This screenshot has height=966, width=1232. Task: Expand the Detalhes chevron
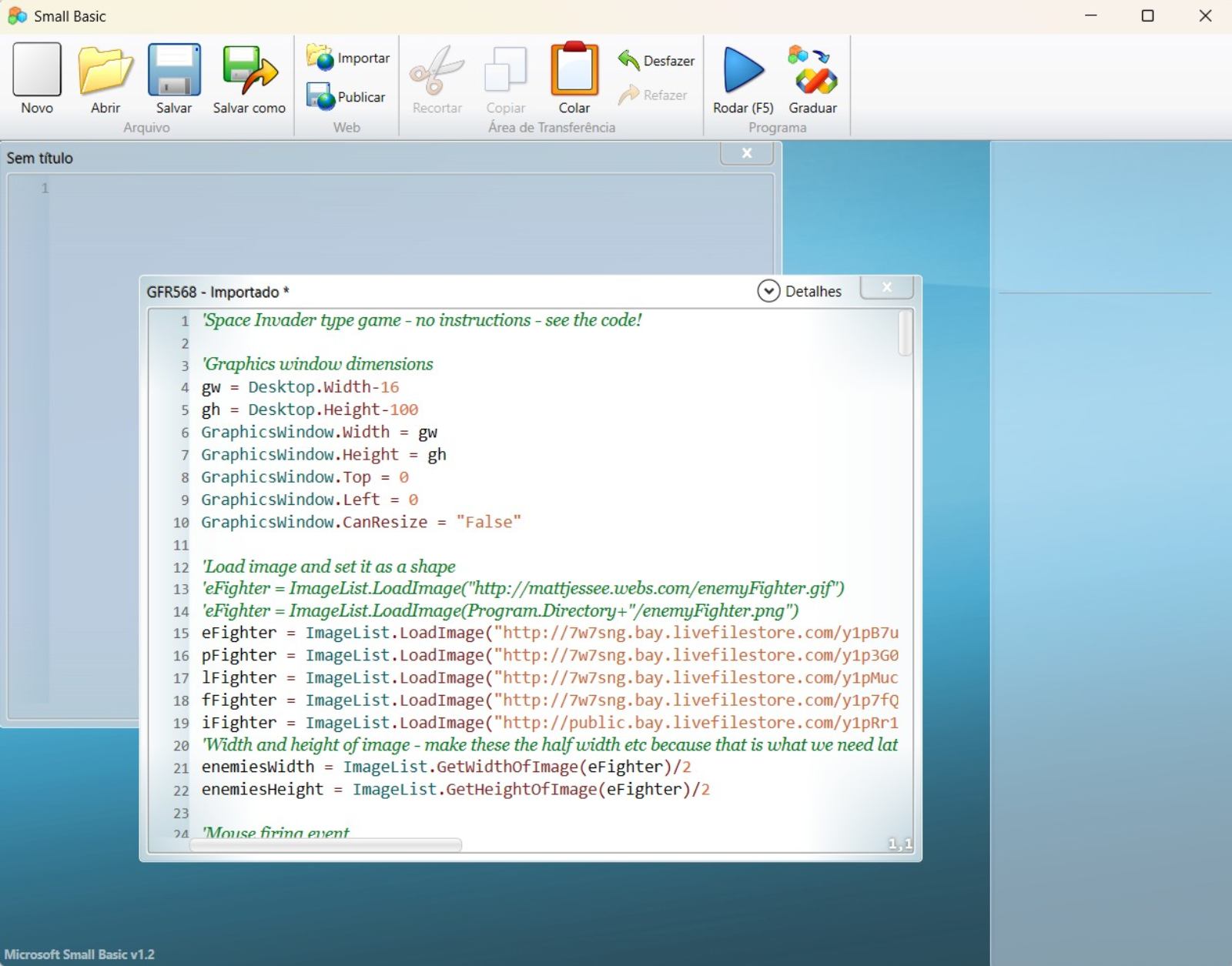[x=768, y=291]
